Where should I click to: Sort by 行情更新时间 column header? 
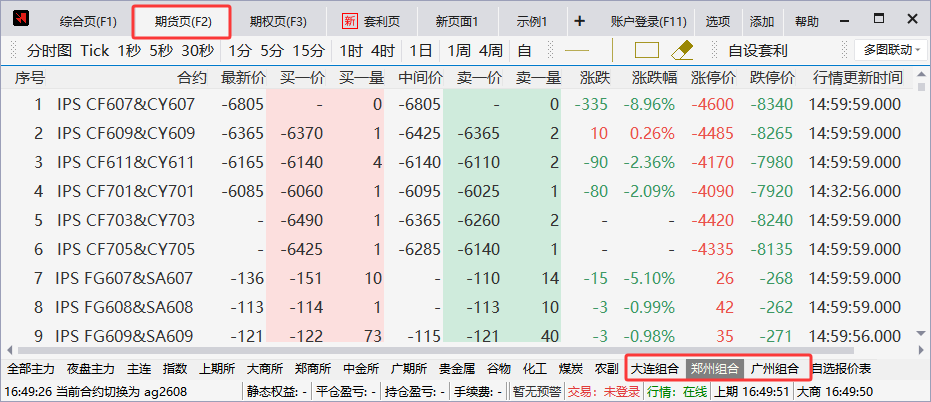(857, 77)
